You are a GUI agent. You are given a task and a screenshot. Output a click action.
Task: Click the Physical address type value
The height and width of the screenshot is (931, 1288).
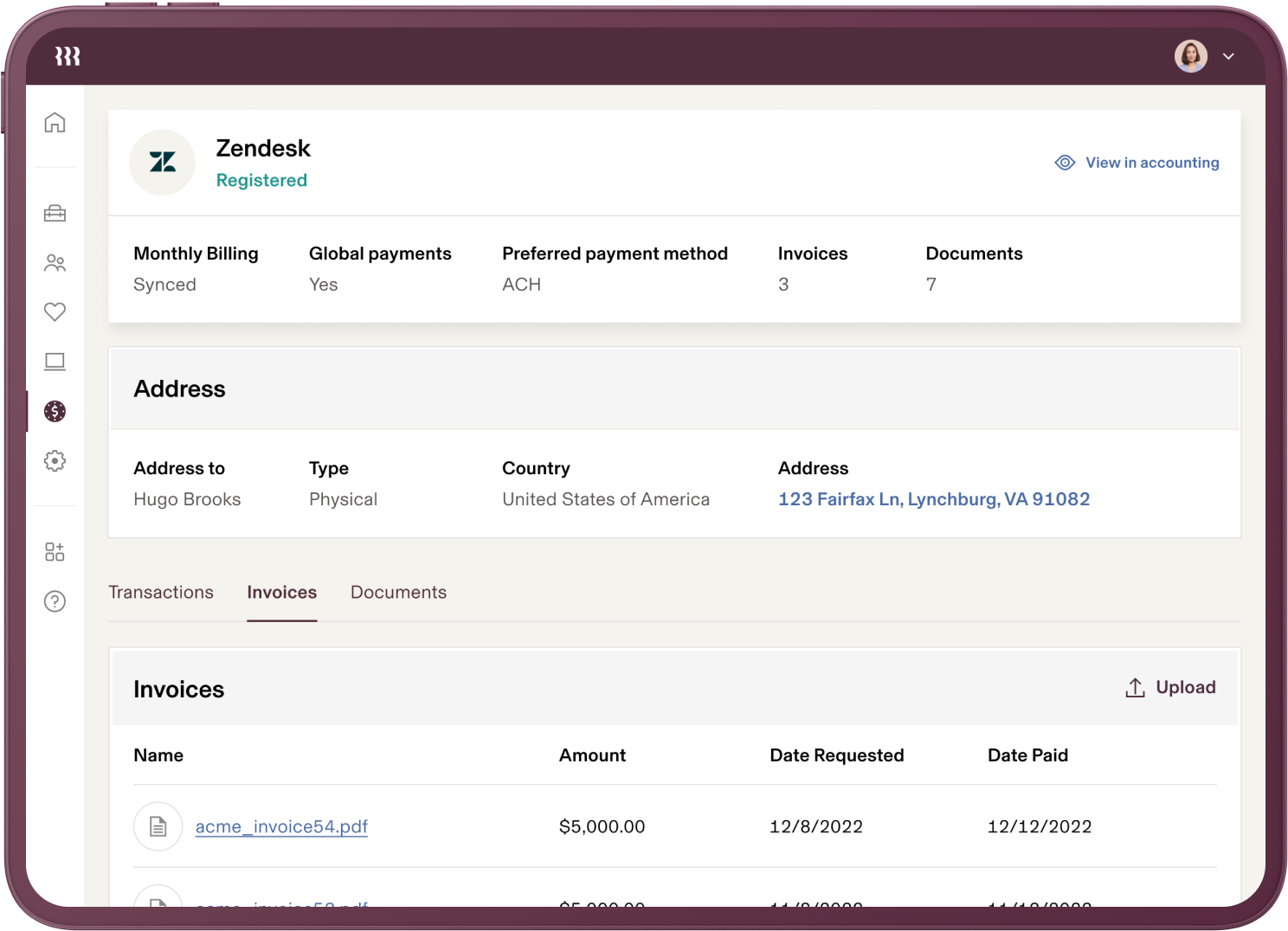click(343, 499)
